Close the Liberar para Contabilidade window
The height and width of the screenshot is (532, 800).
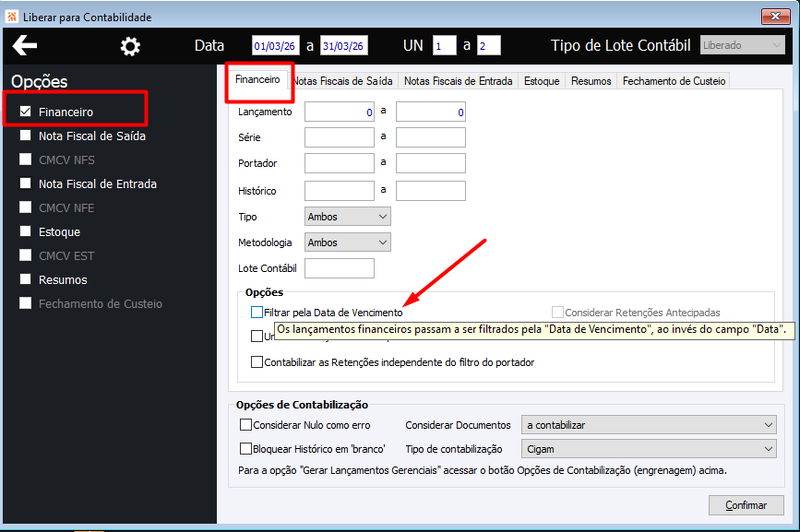pyautogui.click(x=775, y=16)
